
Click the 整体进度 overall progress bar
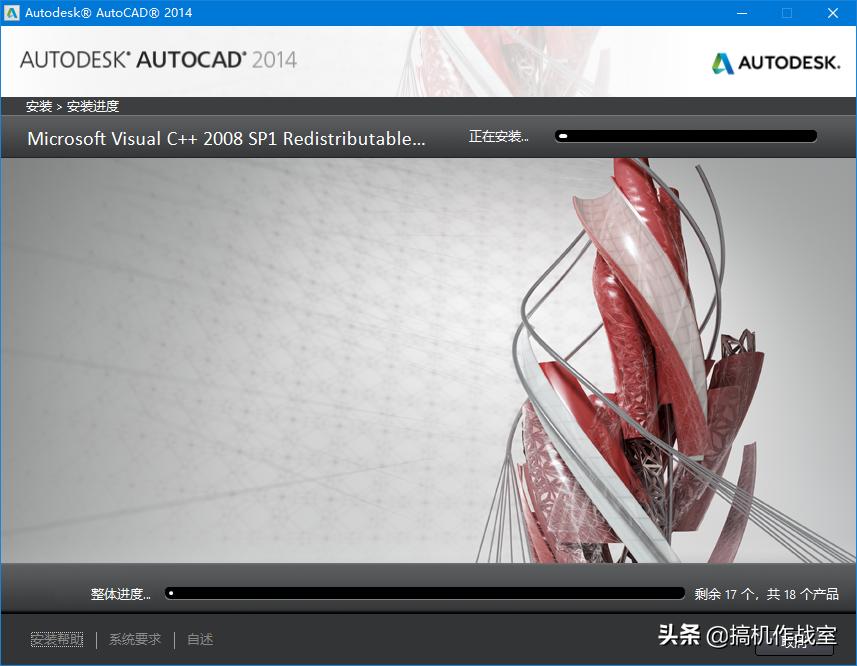425,592
